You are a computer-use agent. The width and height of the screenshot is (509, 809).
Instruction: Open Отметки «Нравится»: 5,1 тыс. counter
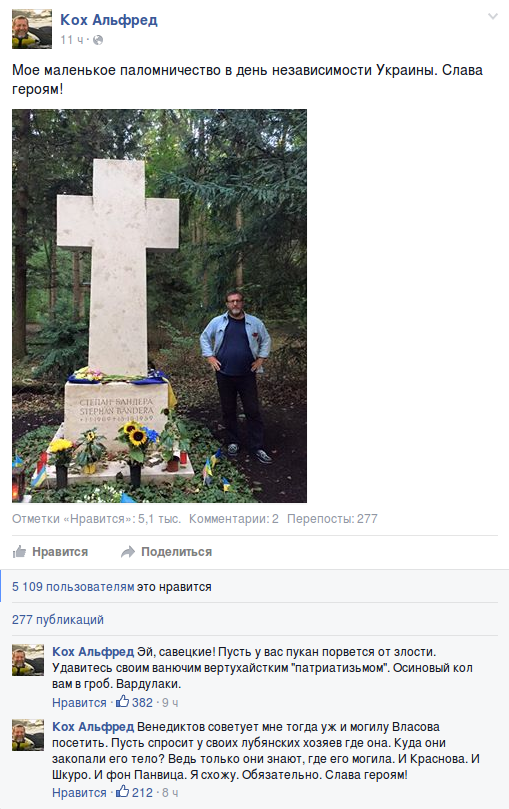(96, 519)
